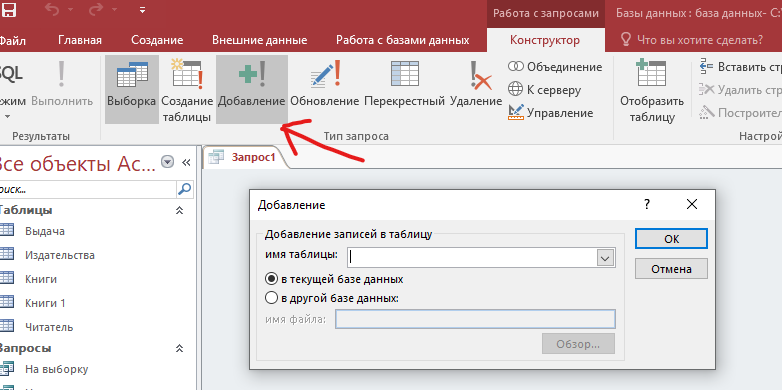The image size is (782, 390).
Task: Close the Добавление dialog
Action: coord(691,204)
